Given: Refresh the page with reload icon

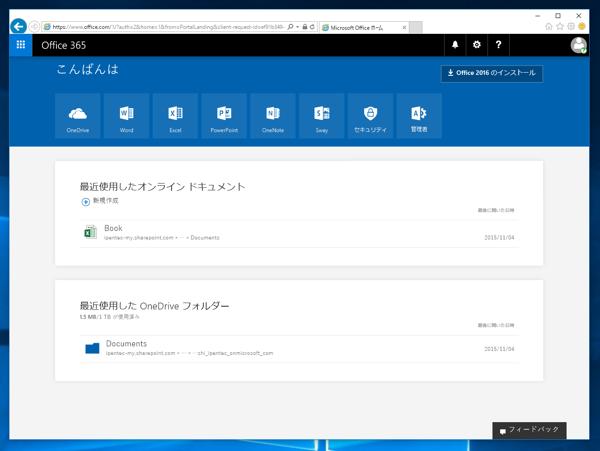Looking at the screenshot, I should point(312,27).
